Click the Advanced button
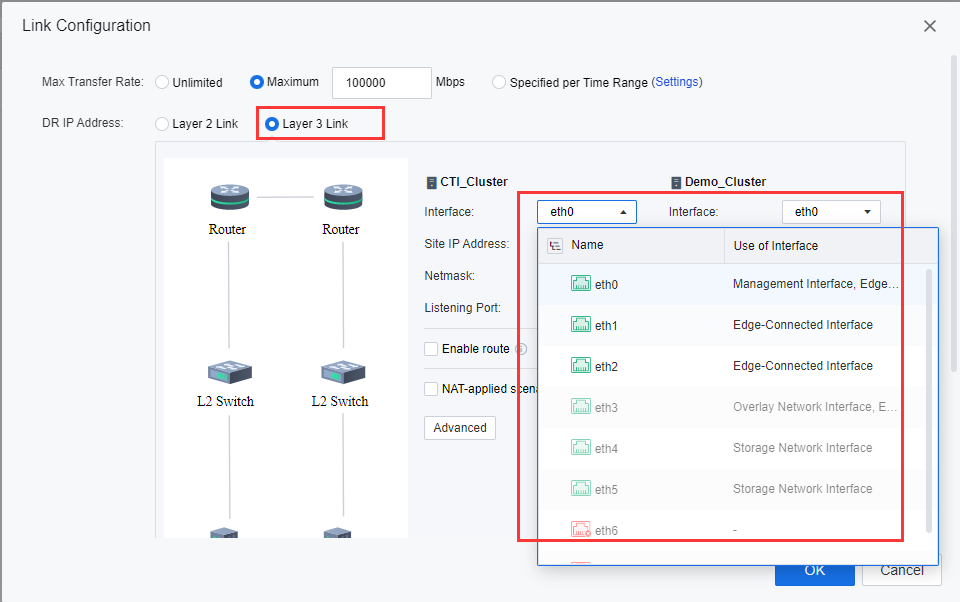 (x=460, y=428)
